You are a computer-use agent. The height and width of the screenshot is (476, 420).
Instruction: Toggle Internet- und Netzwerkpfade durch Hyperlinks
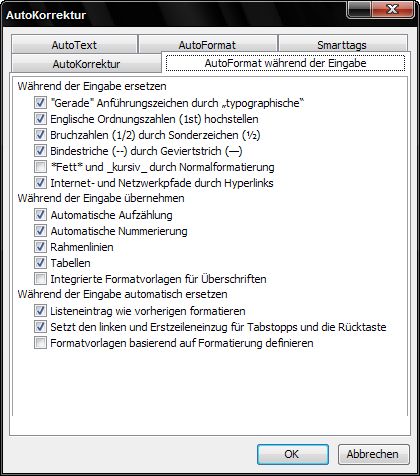tap(40, 183)
